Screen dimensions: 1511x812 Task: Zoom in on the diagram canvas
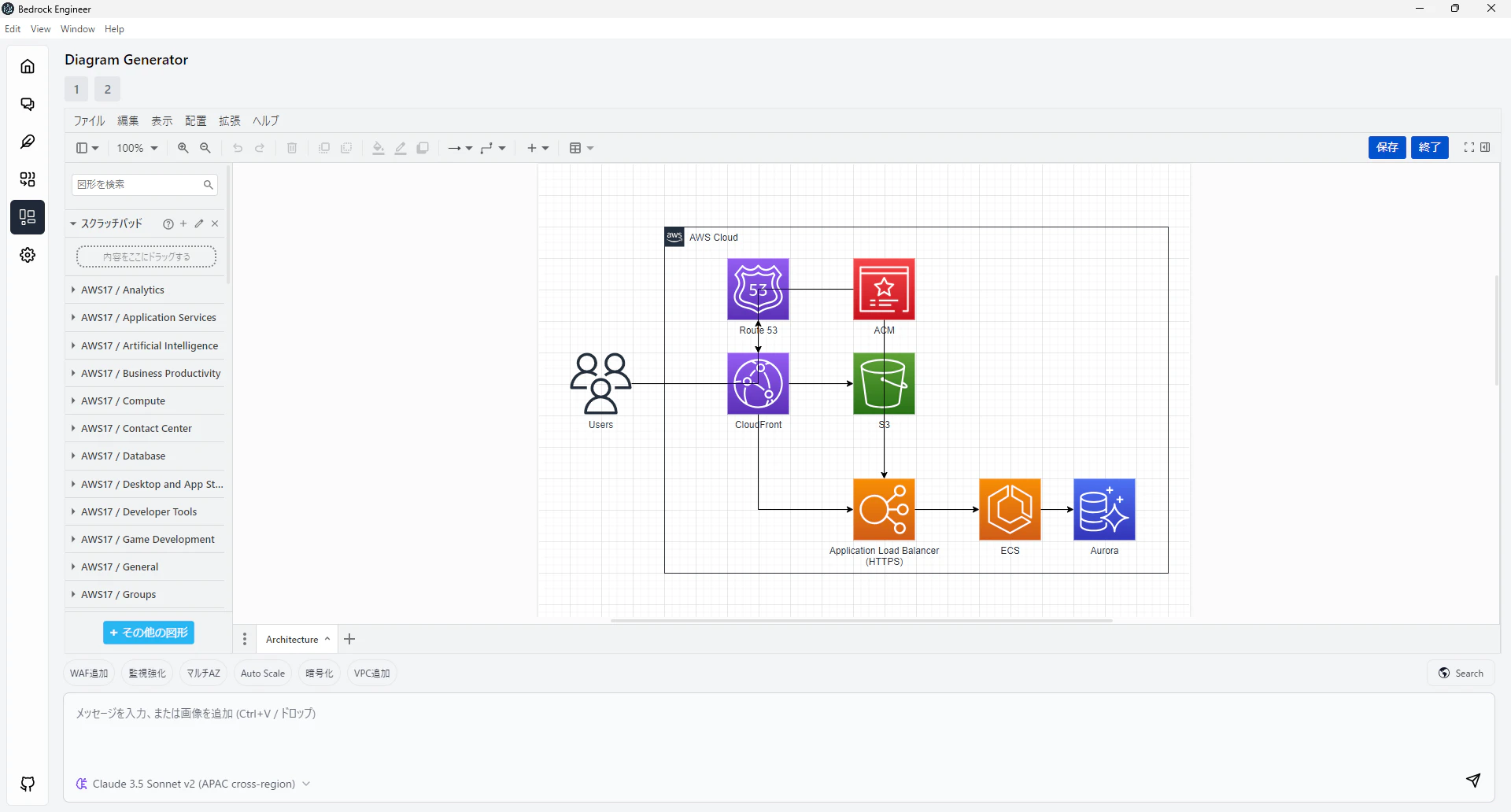point(183,148)
